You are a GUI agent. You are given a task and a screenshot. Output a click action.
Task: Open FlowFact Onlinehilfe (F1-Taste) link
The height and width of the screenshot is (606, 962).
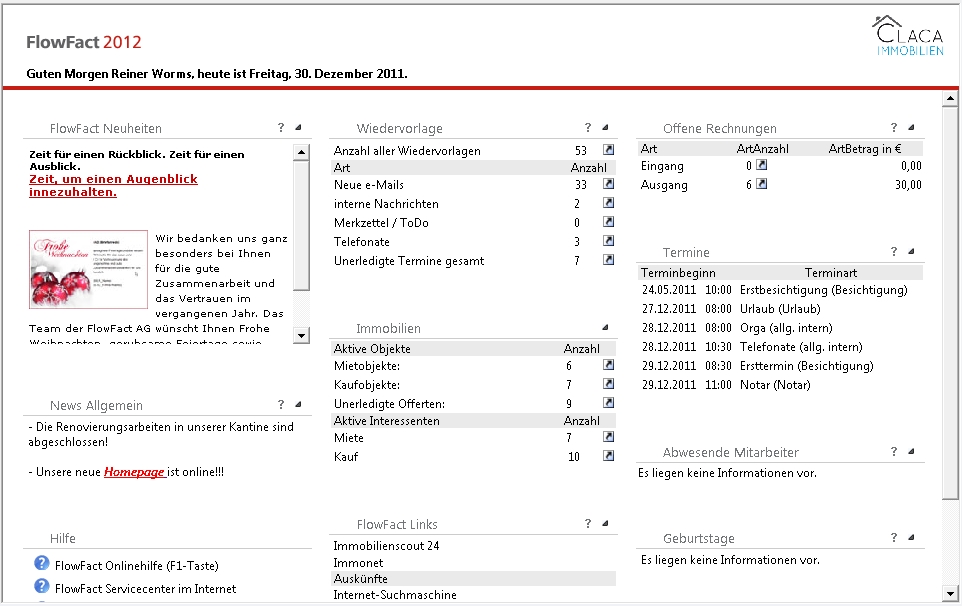coord(136,566)
